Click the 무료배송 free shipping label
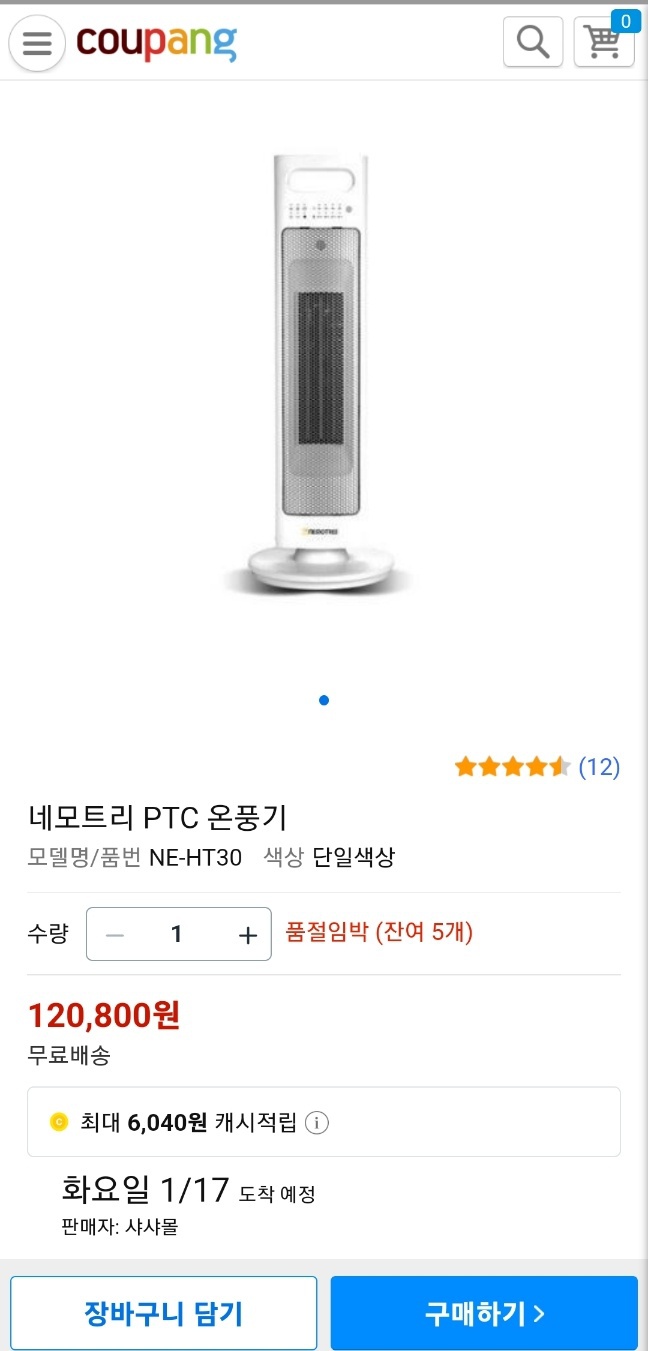 68,1055
